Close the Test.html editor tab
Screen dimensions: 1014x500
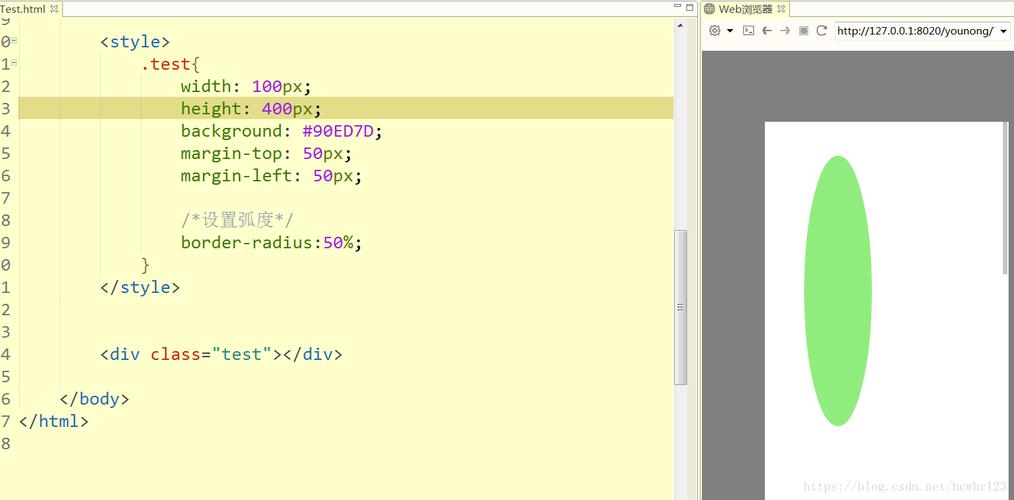pos(54,9)
